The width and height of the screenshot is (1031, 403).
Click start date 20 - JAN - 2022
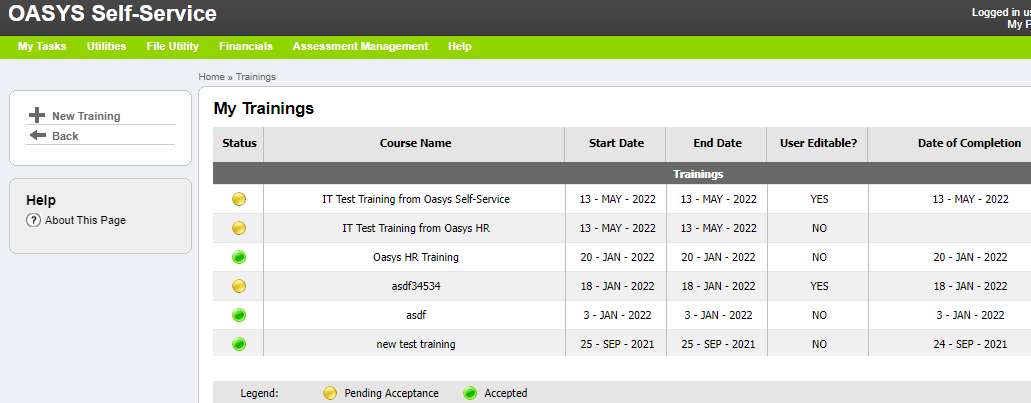click(617, 257)
